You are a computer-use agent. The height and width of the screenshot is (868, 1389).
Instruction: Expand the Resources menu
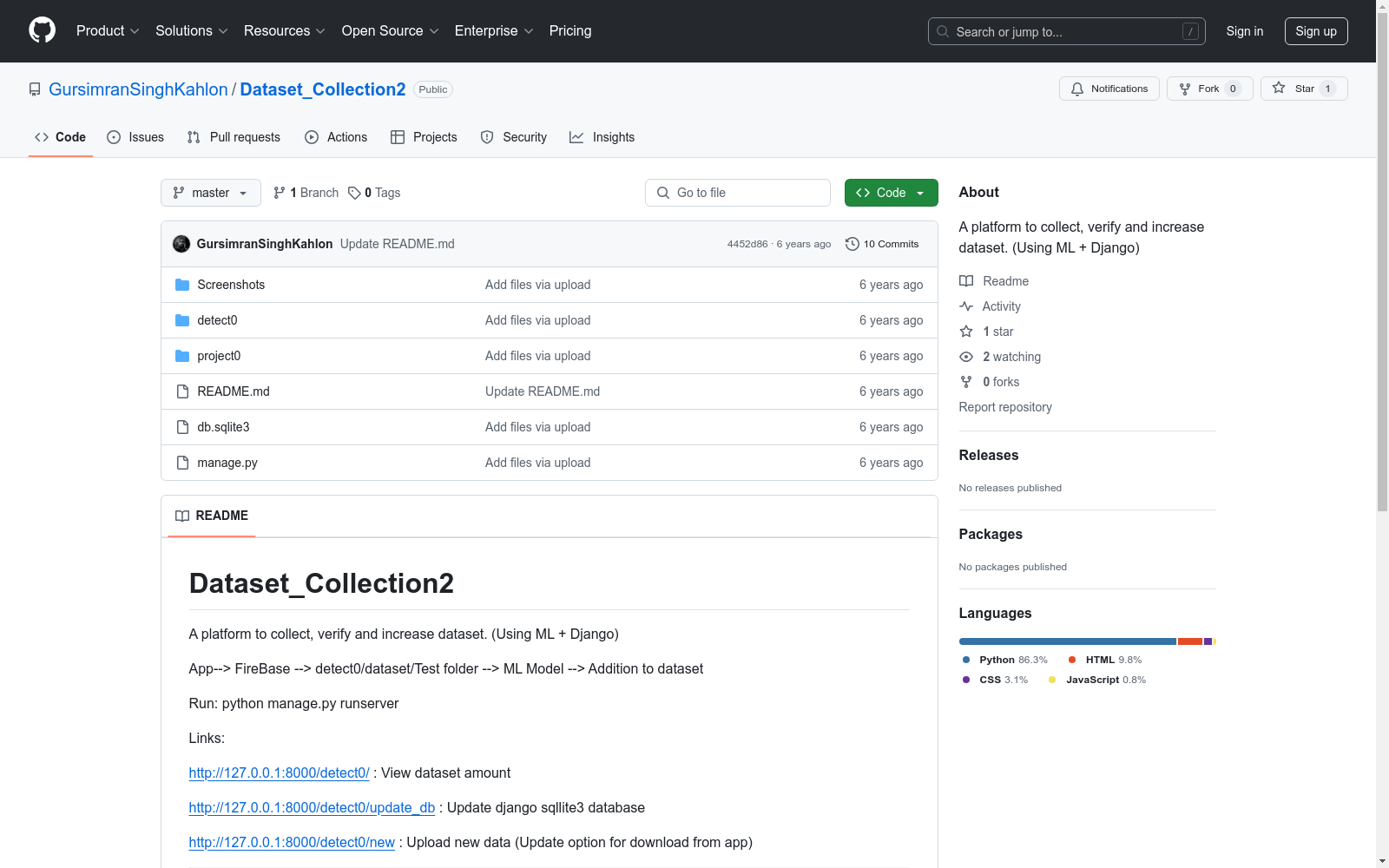[x=285, y=31]
